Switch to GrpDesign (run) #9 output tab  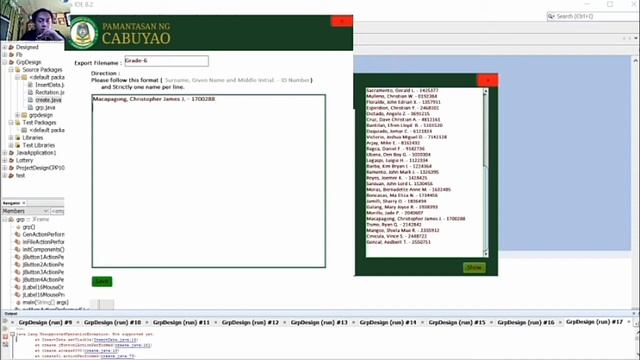pos(45,322)
